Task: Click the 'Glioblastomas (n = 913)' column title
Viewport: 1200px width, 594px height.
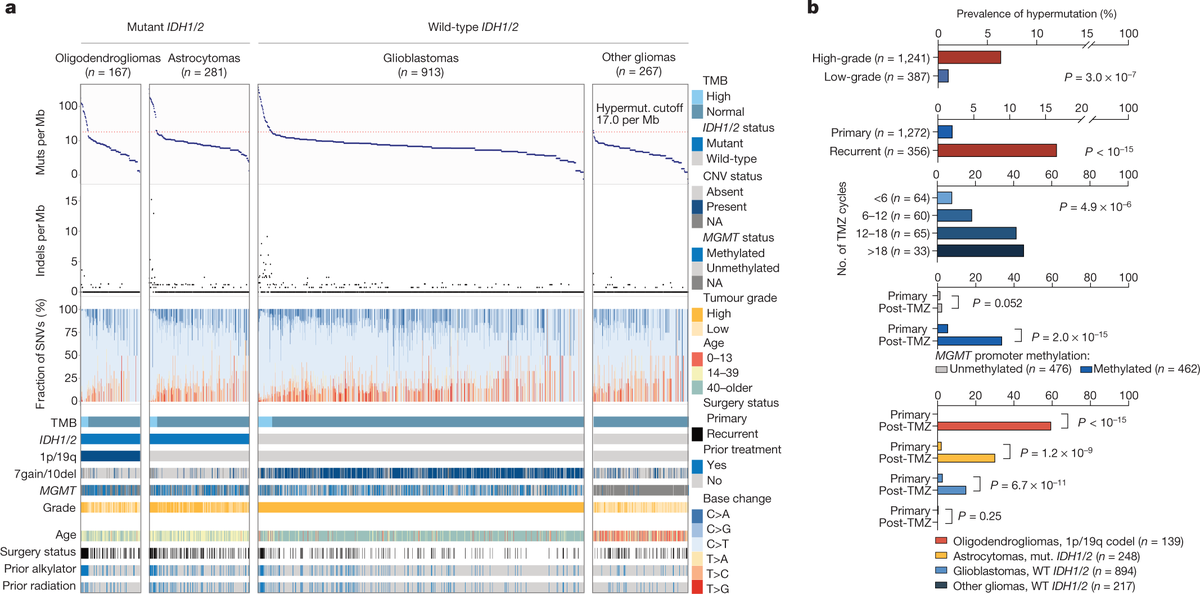Action: click(421, 64)
